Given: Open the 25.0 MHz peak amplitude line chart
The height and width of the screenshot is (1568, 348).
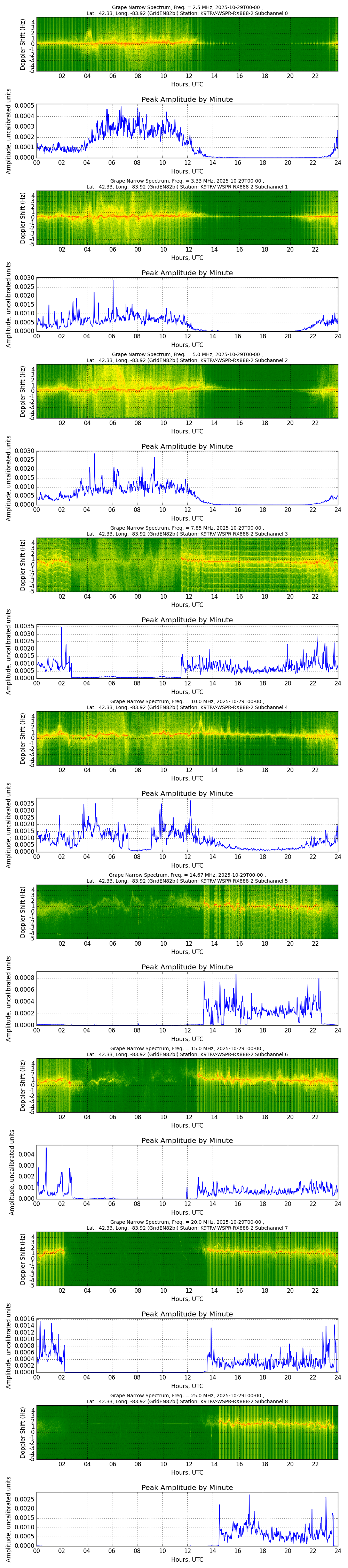Looking at the screenshot, I should [x=187, y=1519].
